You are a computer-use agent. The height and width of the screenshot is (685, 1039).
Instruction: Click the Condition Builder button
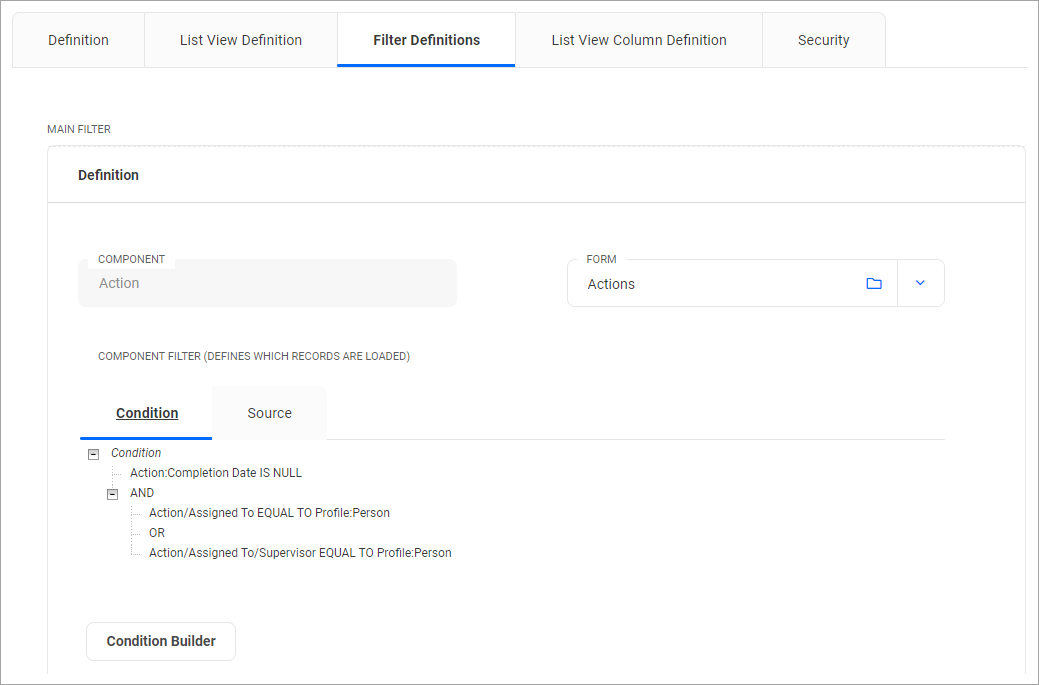(161, 641)
